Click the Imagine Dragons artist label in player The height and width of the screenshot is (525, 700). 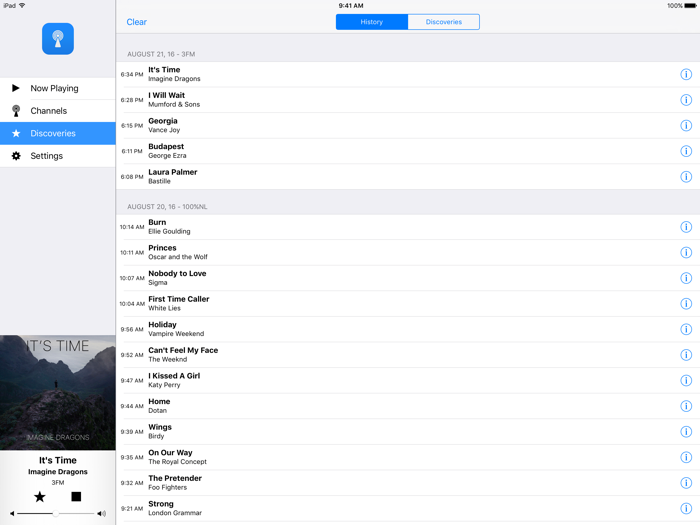(58, 472)
